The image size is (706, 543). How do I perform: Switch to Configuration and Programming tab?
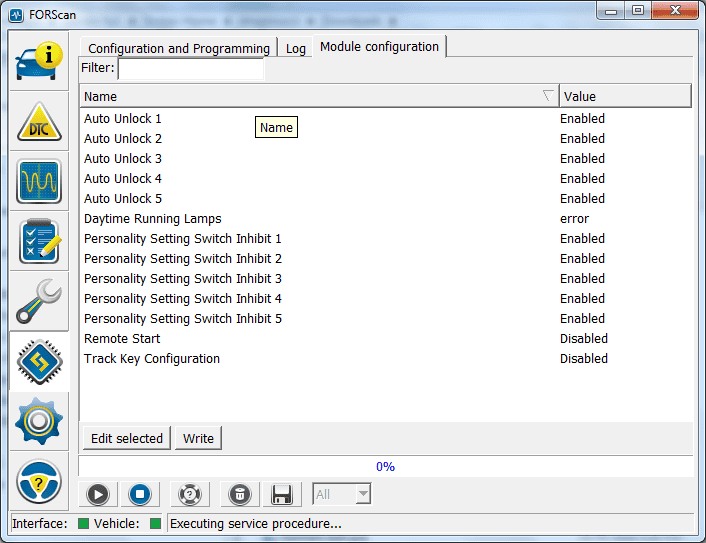179,48
